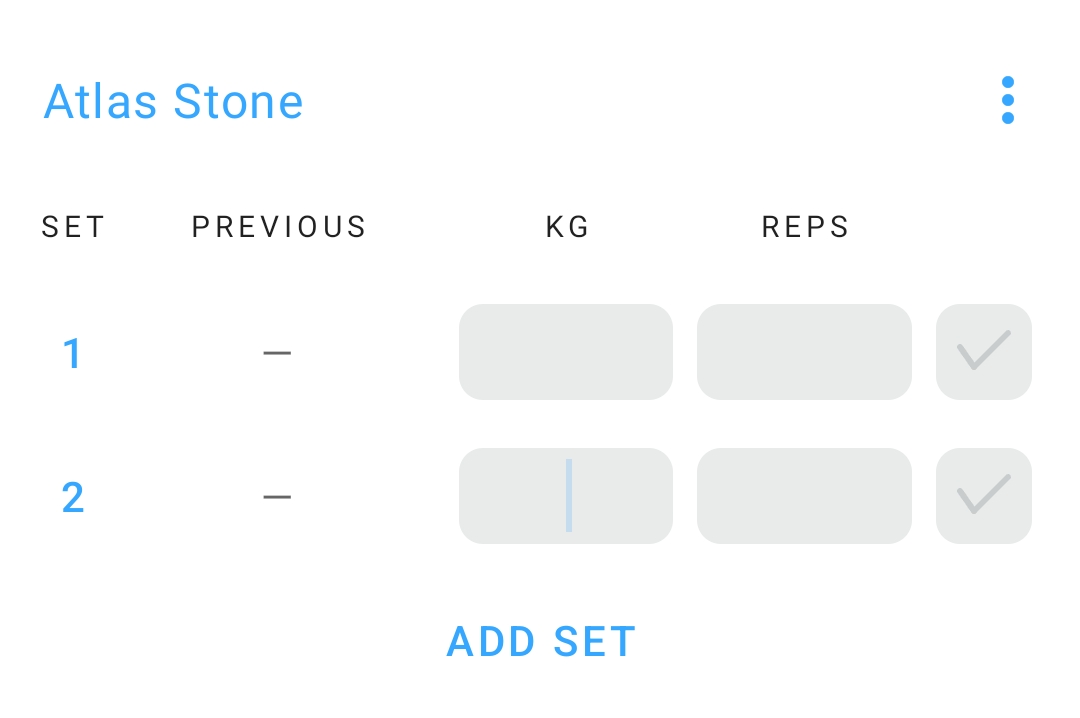Tap the previous value dash for set 2

(x=277, y=497)
